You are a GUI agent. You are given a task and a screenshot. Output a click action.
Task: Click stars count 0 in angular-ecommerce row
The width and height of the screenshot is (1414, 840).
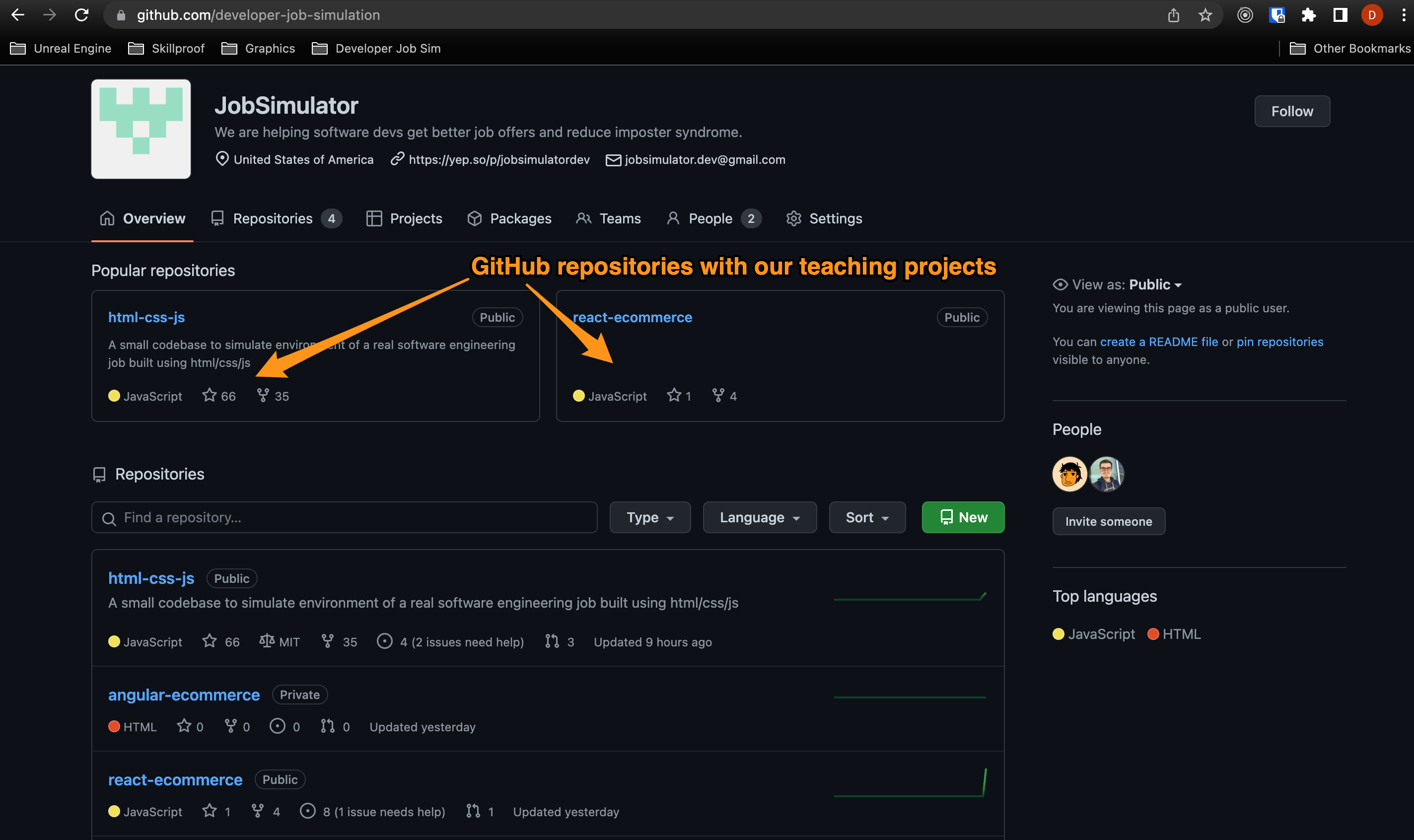190,726
